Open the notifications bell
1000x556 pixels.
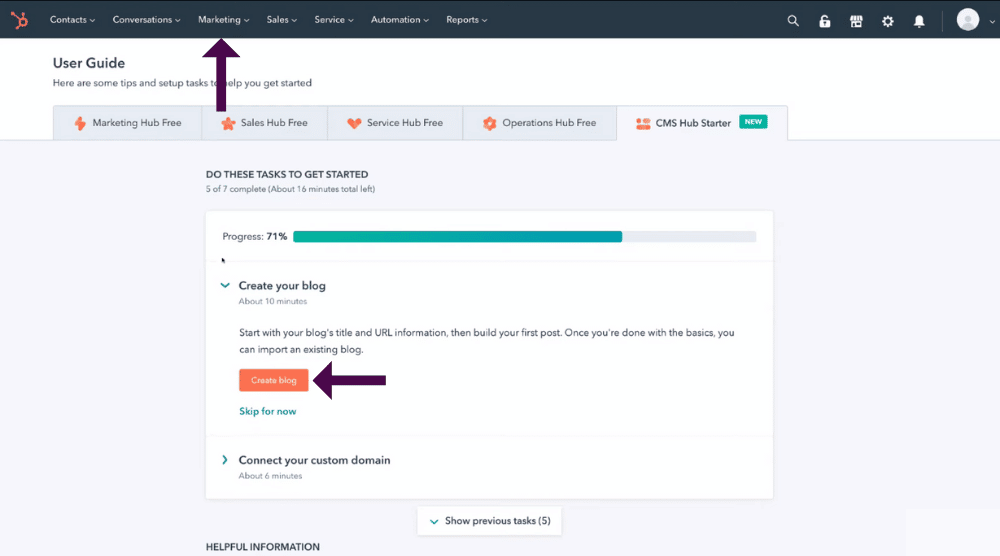point(919,20)
